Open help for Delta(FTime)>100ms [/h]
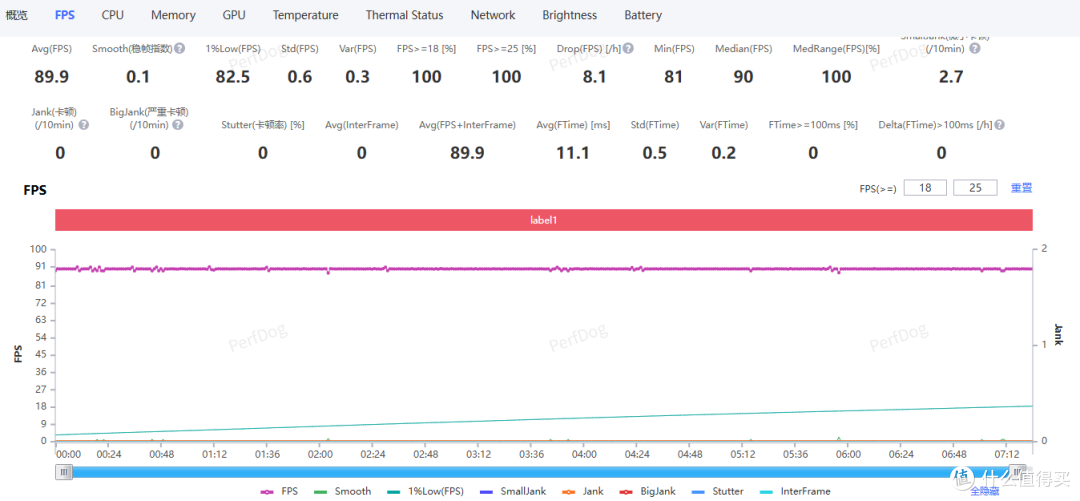The width and height of the screenshot is (1080, 501). (999, 125)
